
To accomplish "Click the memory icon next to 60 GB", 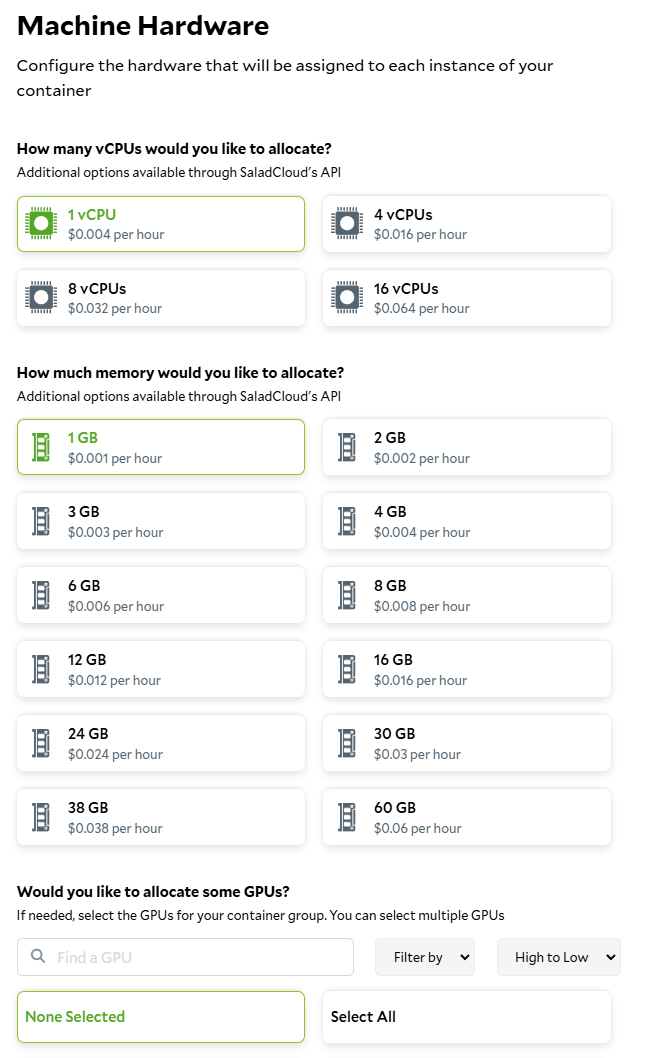I will tap(347, 817).
